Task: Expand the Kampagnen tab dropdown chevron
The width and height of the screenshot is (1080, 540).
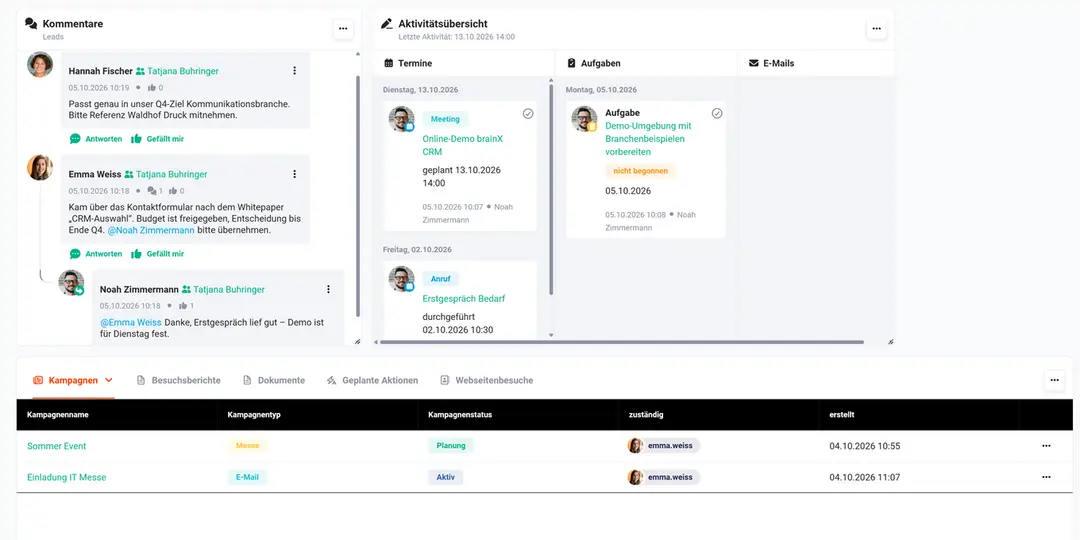Action: (x=108, y=380)
